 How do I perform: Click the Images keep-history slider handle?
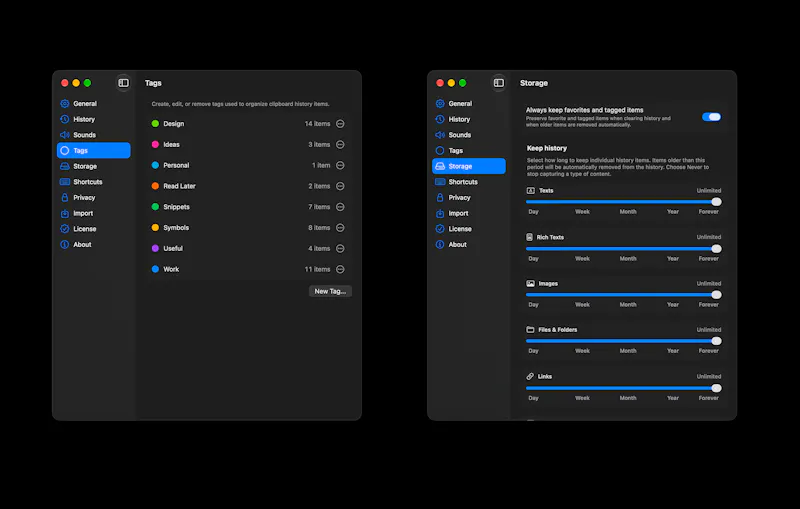(716, 295)
